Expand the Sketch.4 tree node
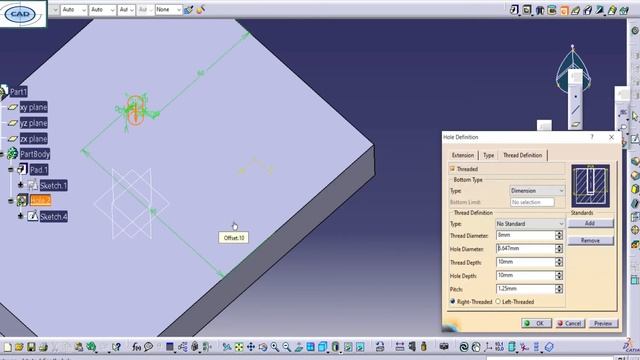Image resolution: width=640 pixels, height=360 pixels. tap(20, 216)
